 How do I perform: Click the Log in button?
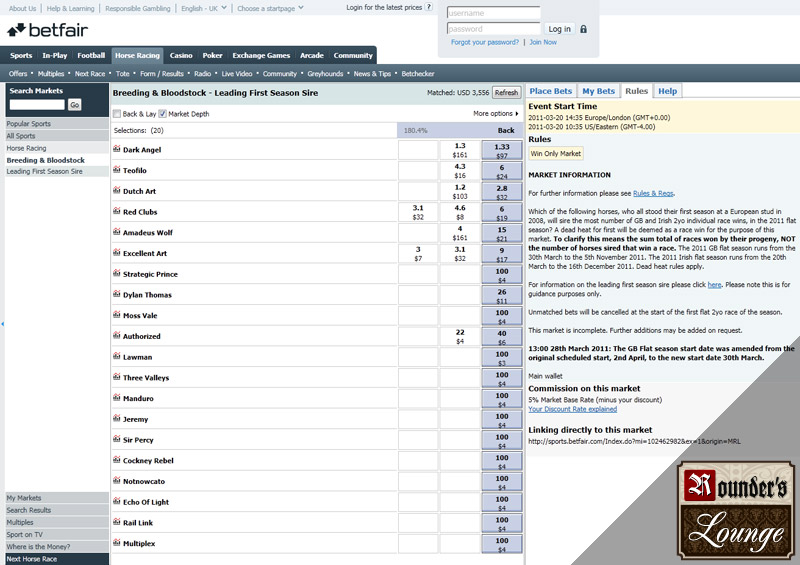pyautogui.click(x=559, y=29)
